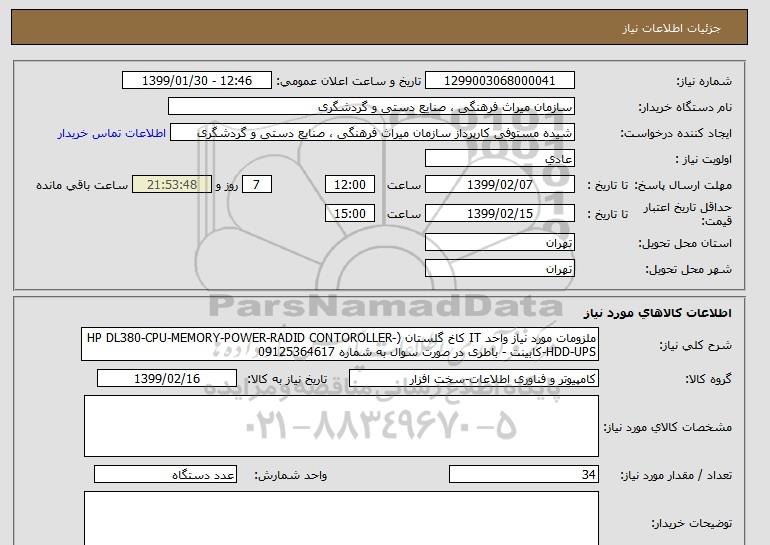Select the request creator field
770x545 pixels.
(x=372, y=133)
